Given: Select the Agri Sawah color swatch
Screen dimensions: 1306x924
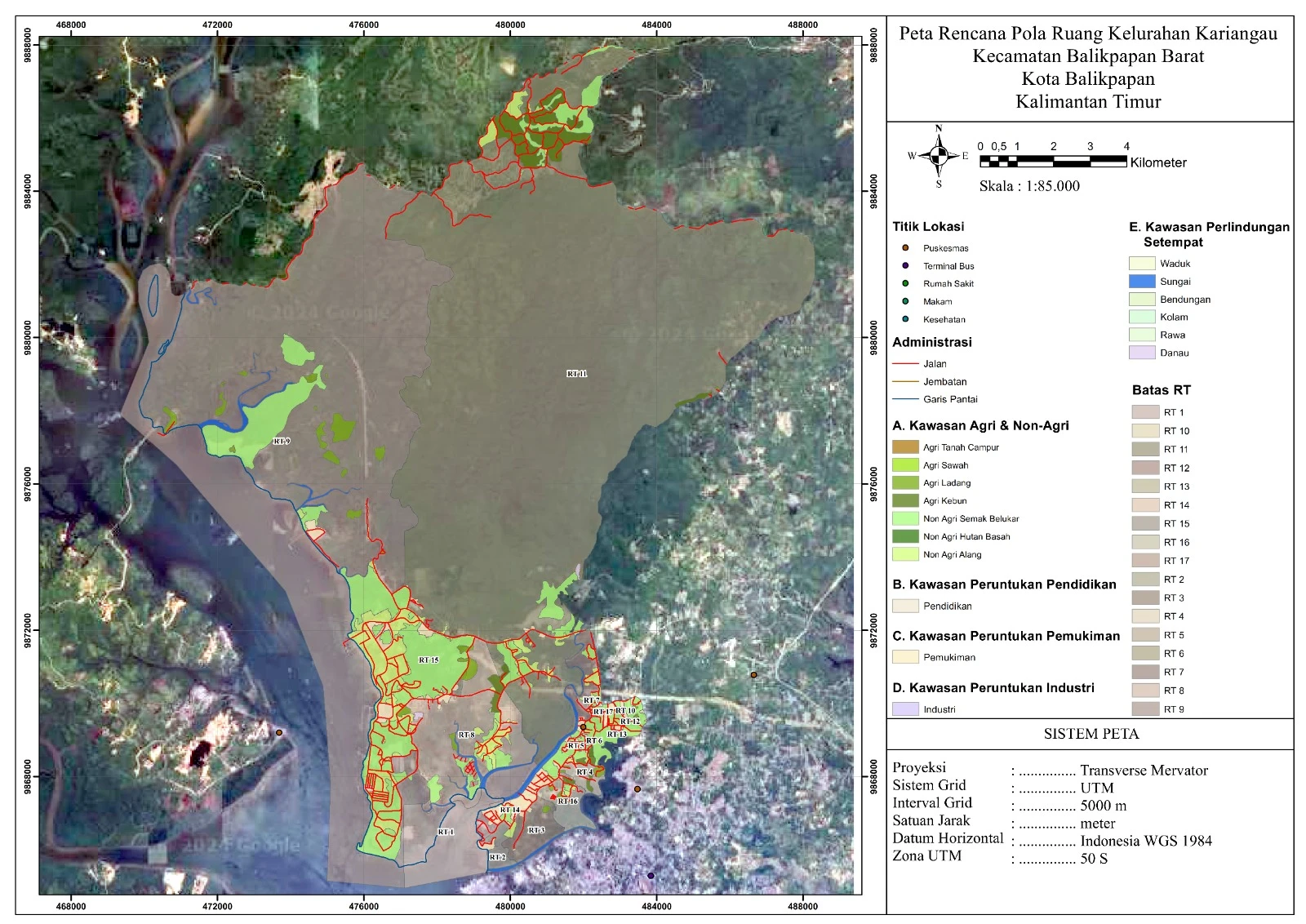Looking at the screenshot, I should click(x=905, y=465).
